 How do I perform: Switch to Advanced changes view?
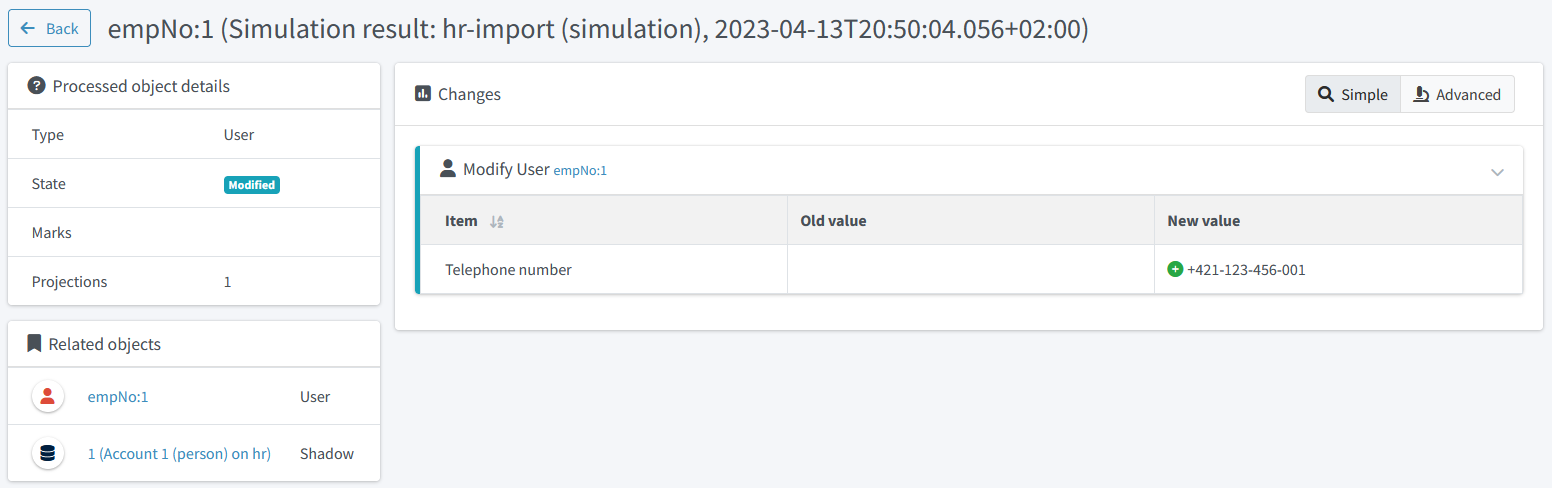(1457, 94)
